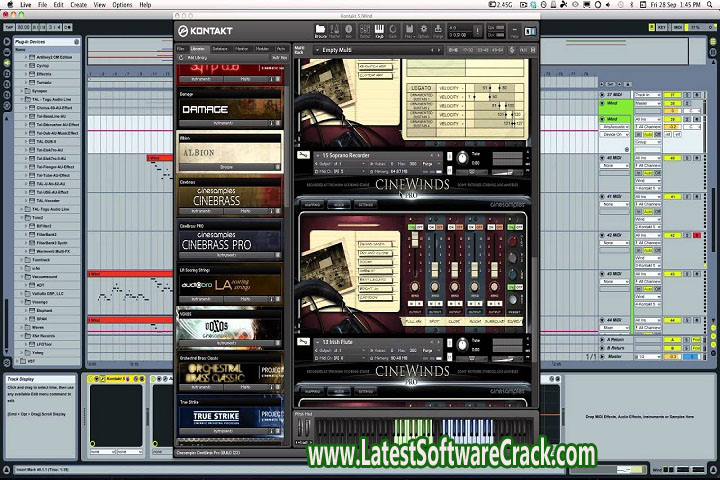
Task: Select Cyclop in Plug-In Devices list
Action: coord(43,66)
